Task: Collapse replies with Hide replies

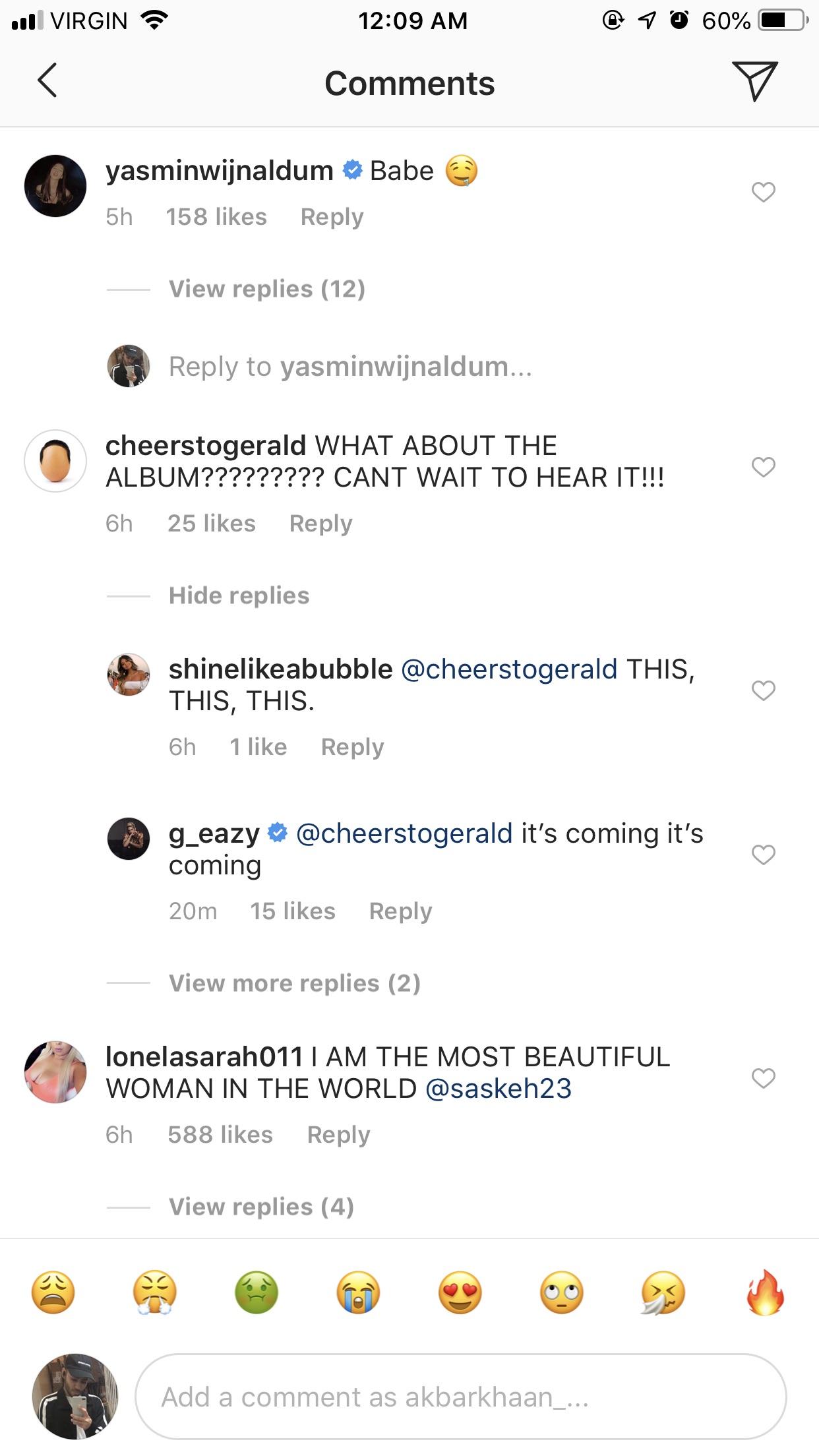Action: (x=239, y=595)
